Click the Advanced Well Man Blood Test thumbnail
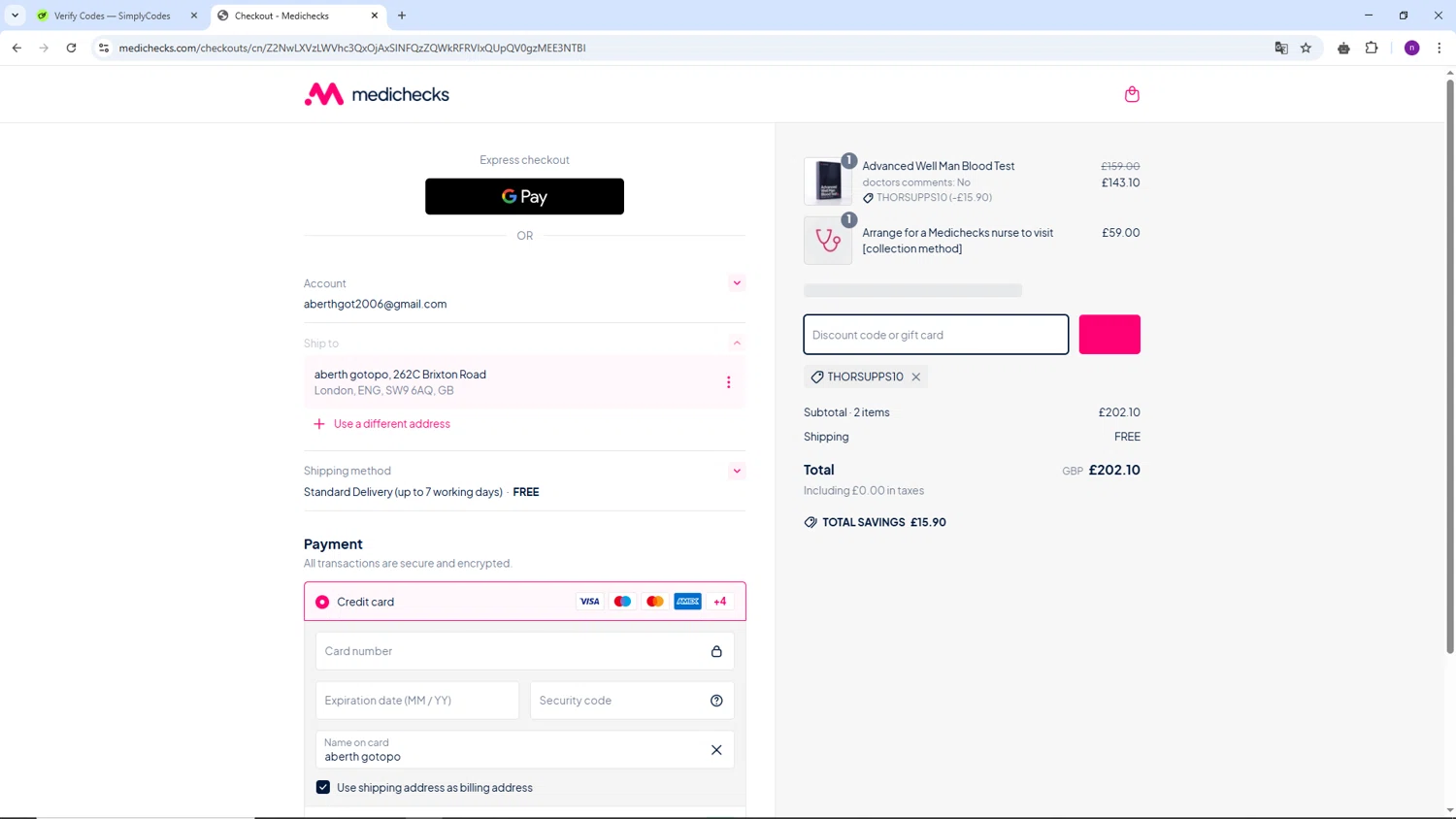This screenshot has height=819, width=1456. pos(828,180)
